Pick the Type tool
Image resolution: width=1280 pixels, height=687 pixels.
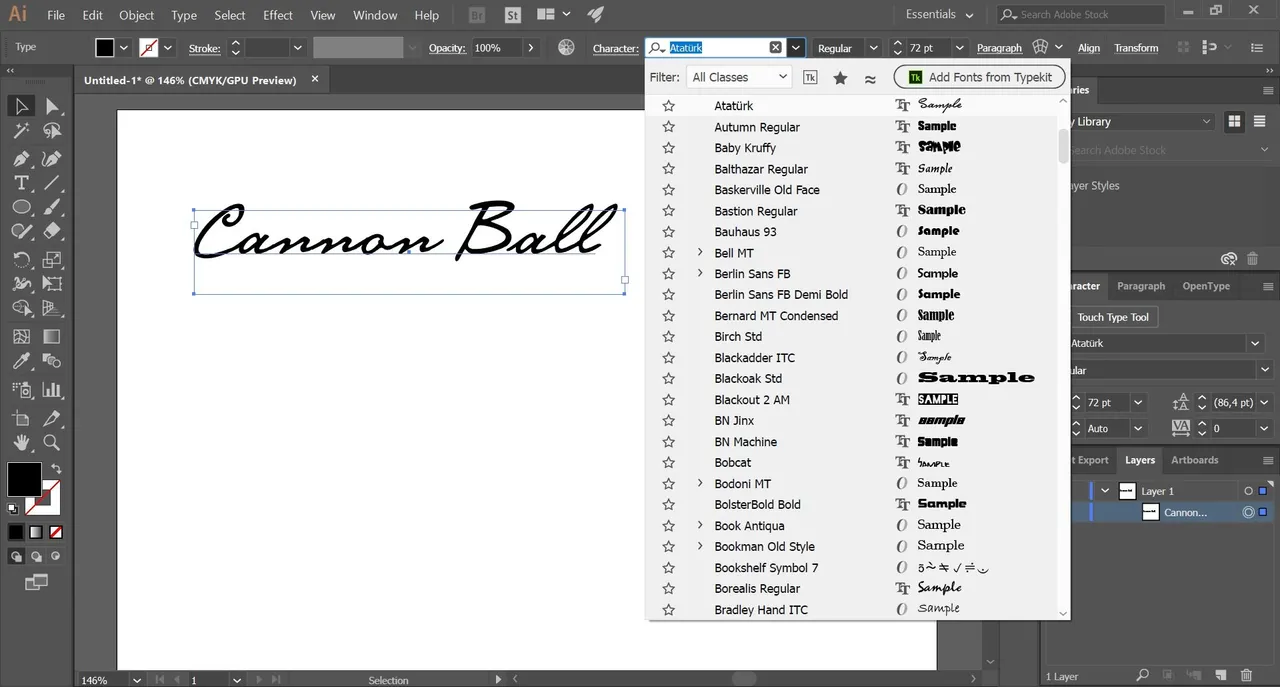pos(21,183)
